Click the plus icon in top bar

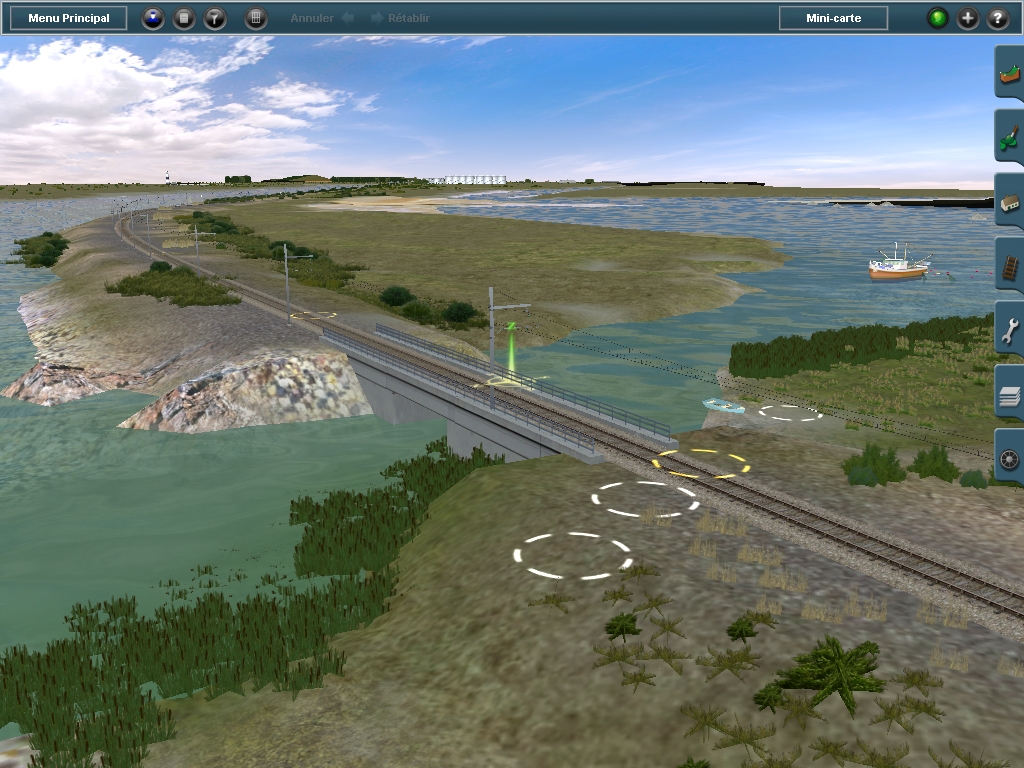coord(967,18)
